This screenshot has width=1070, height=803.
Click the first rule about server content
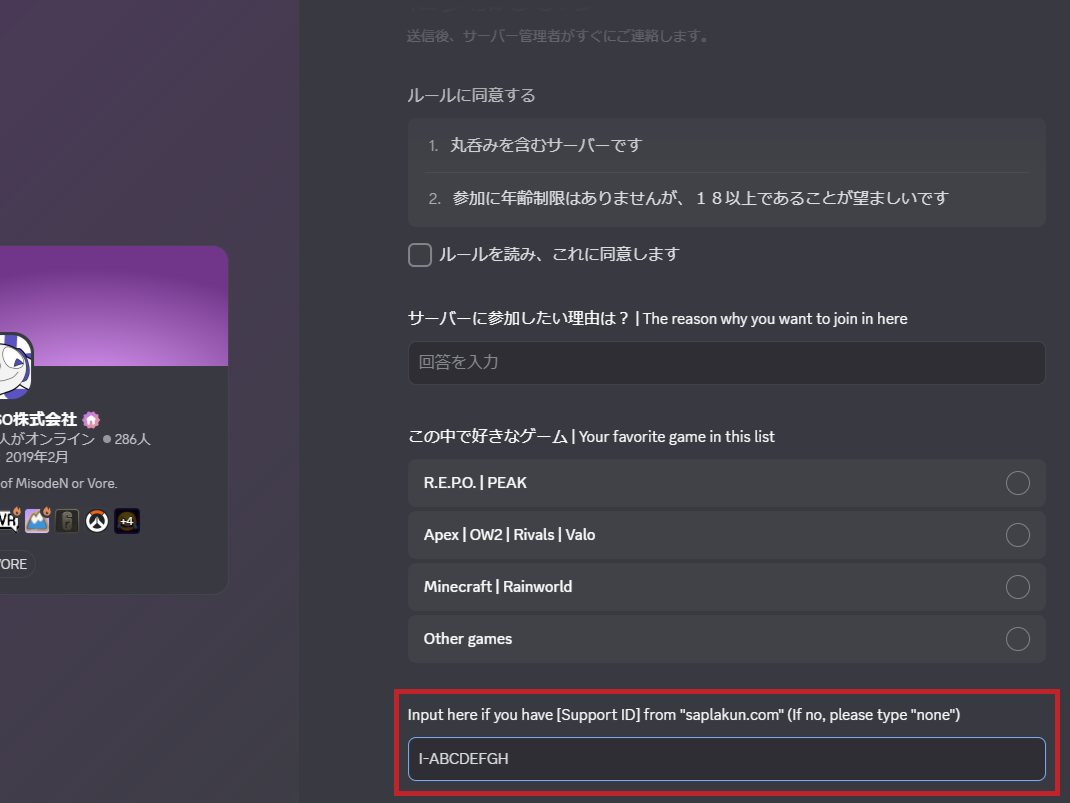tap(546, 146)
